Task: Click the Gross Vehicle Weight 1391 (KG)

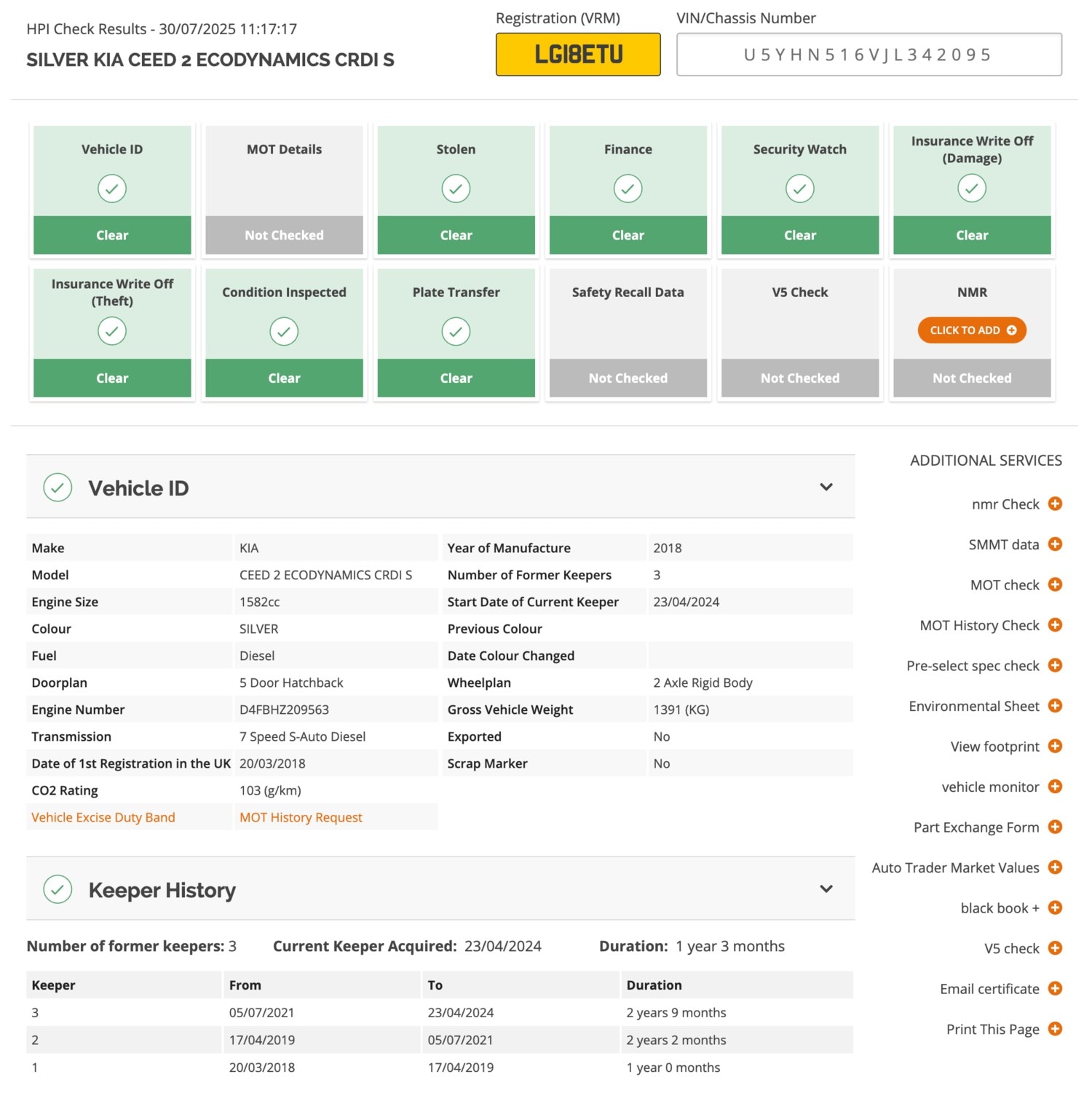Action: (x=681, y=710)
